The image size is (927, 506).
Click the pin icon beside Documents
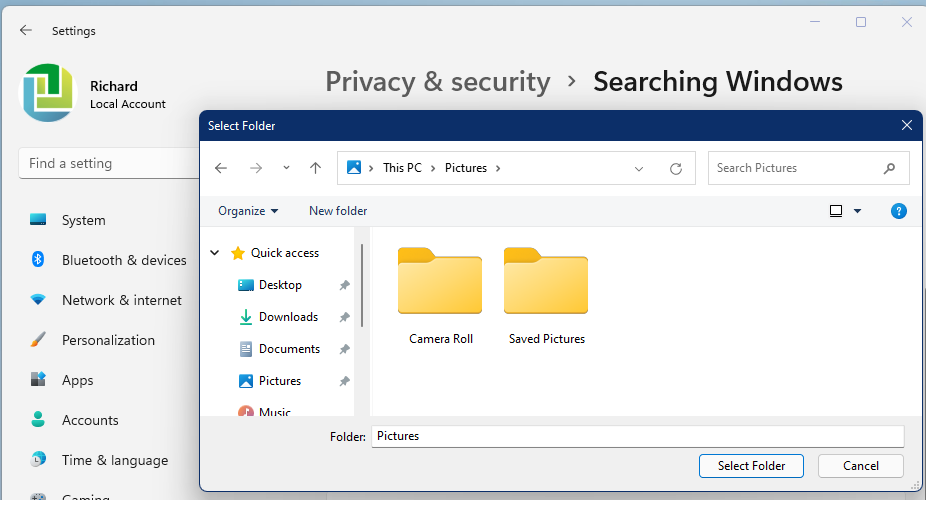click(x=344, y=349)
